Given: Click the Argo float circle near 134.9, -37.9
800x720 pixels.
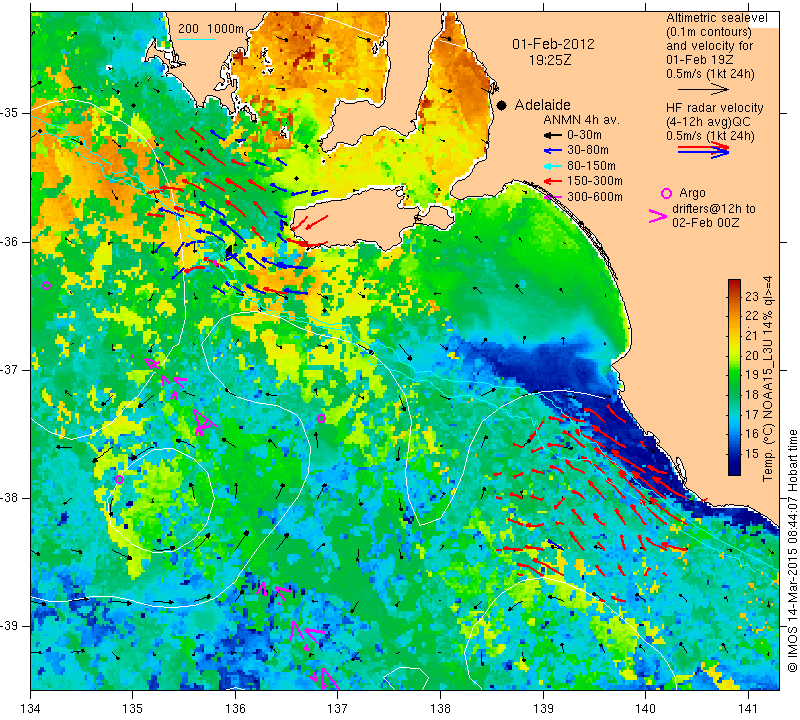Looking at the screenshot, I should tap(119, 479).
